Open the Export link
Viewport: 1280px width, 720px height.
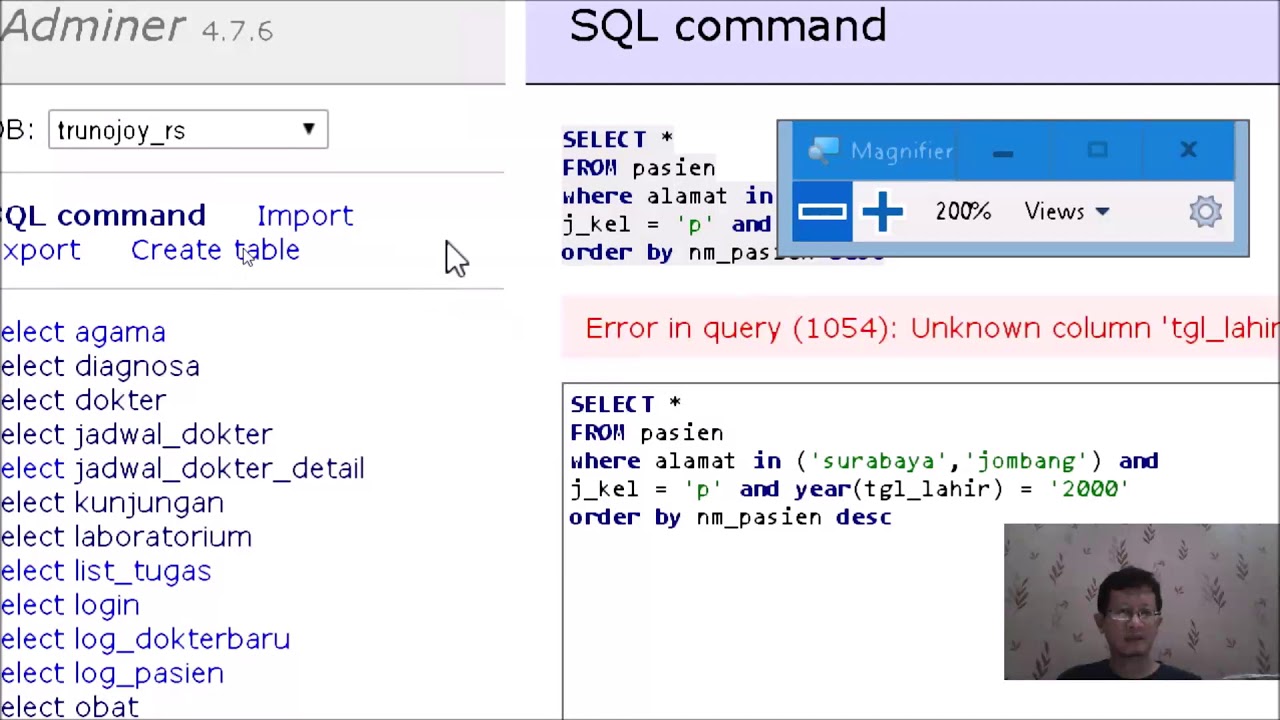pos(40,250)
